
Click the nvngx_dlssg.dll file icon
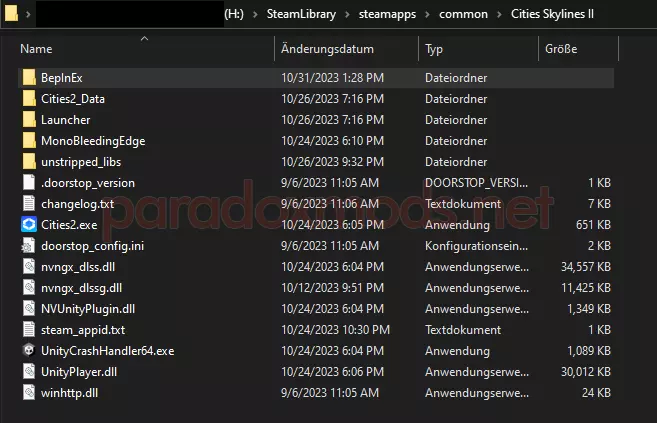[29, 288]
